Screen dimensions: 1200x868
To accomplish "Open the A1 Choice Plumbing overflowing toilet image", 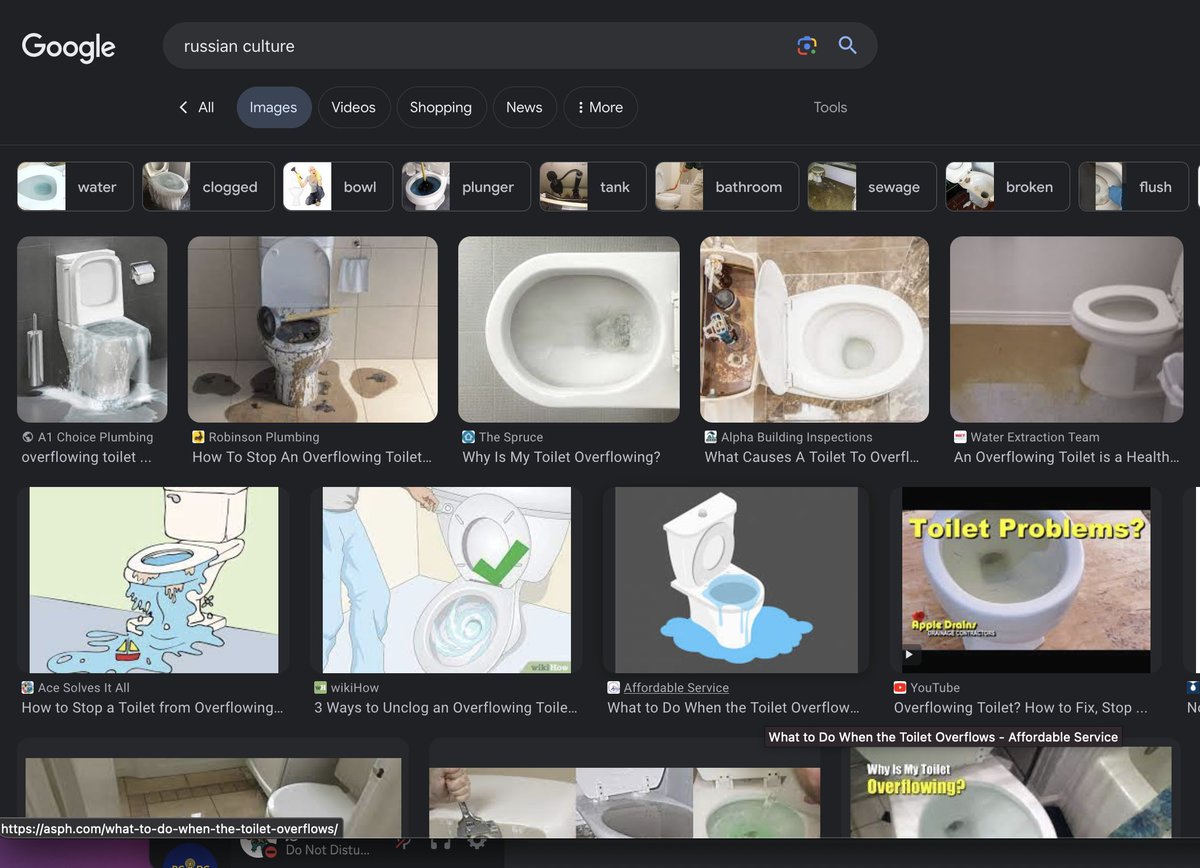I will 92,329.
